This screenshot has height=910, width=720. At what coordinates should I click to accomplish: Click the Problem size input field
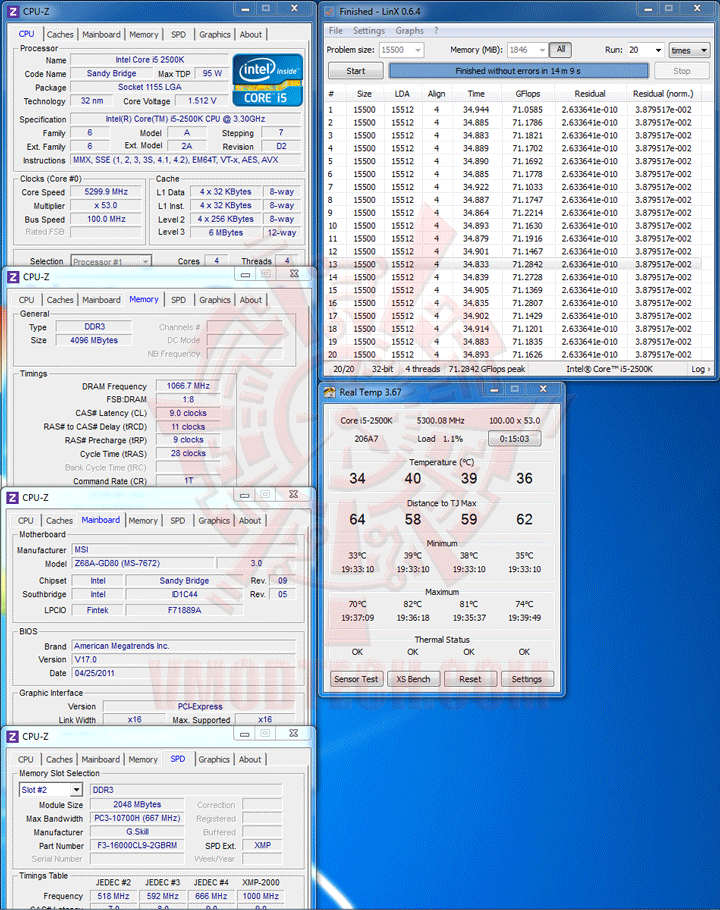point(396,50)
